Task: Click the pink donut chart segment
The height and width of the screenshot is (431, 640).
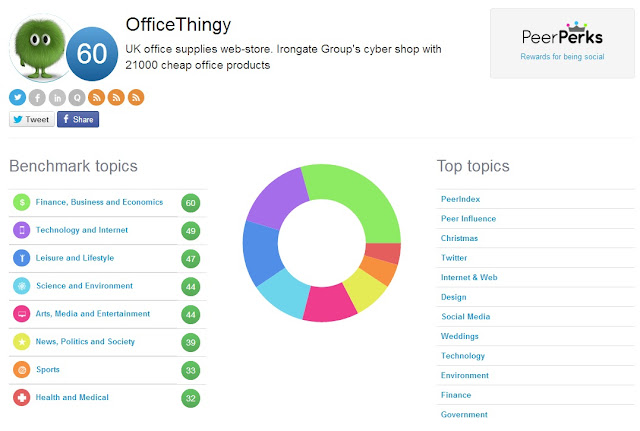Action: [329, 304]
